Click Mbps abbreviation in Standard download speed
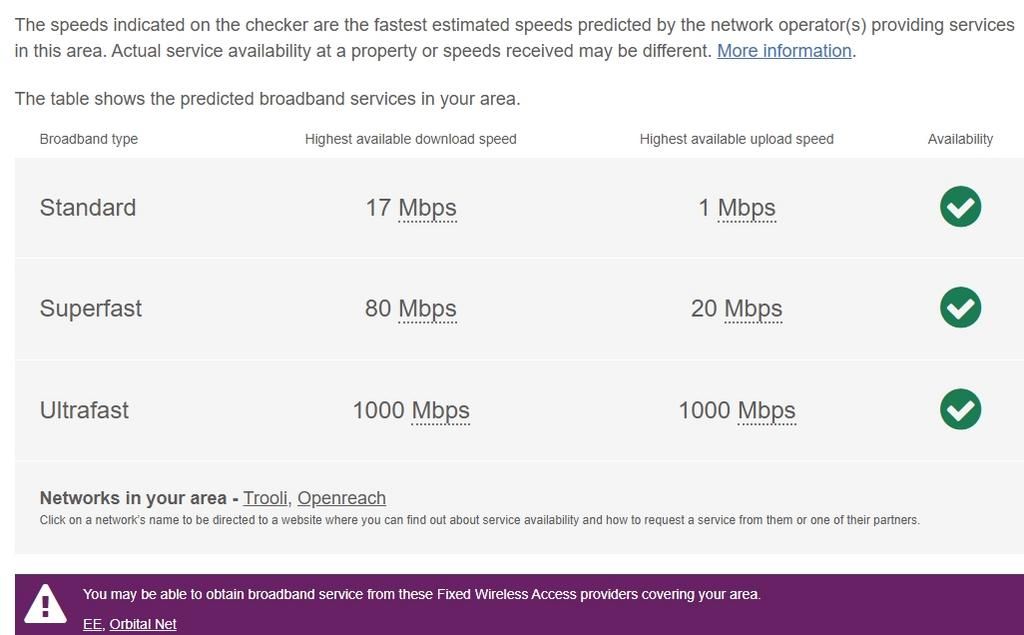 pyautogui.click(x=427, y=208)
